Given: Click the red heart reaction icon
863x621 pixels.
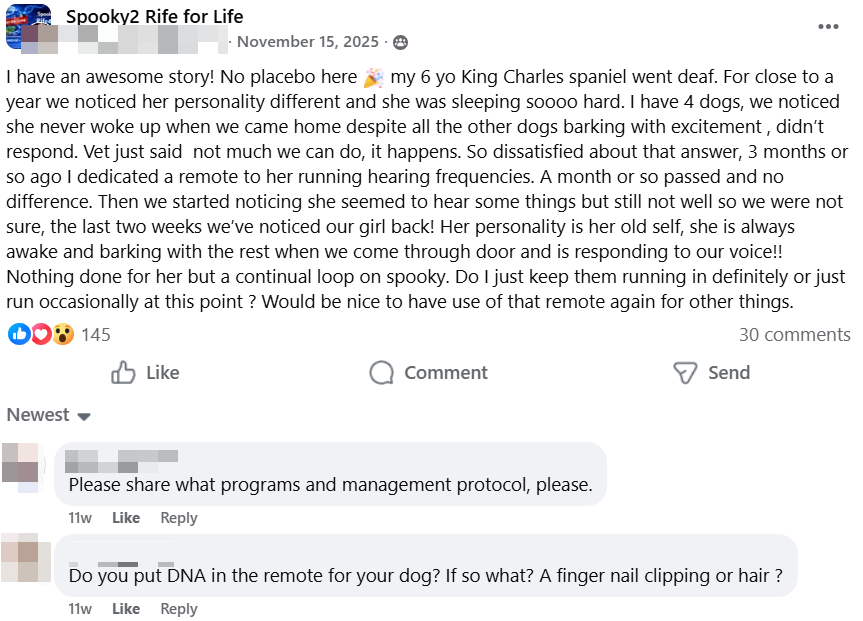Looking at the screenshot, I should point(41,334).
